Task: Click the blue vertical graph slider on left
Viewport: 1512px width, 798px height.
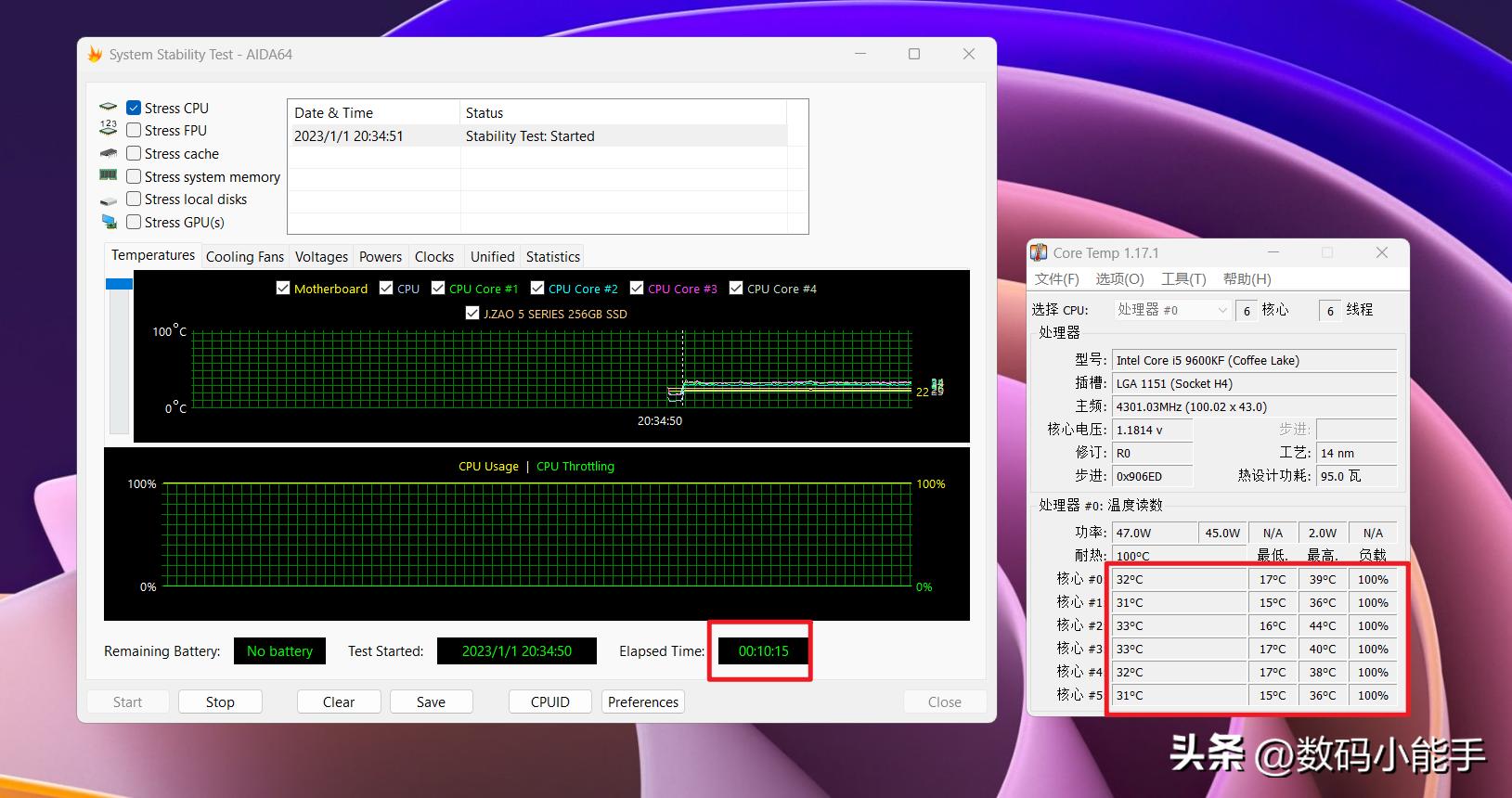Action: [119, 284]
